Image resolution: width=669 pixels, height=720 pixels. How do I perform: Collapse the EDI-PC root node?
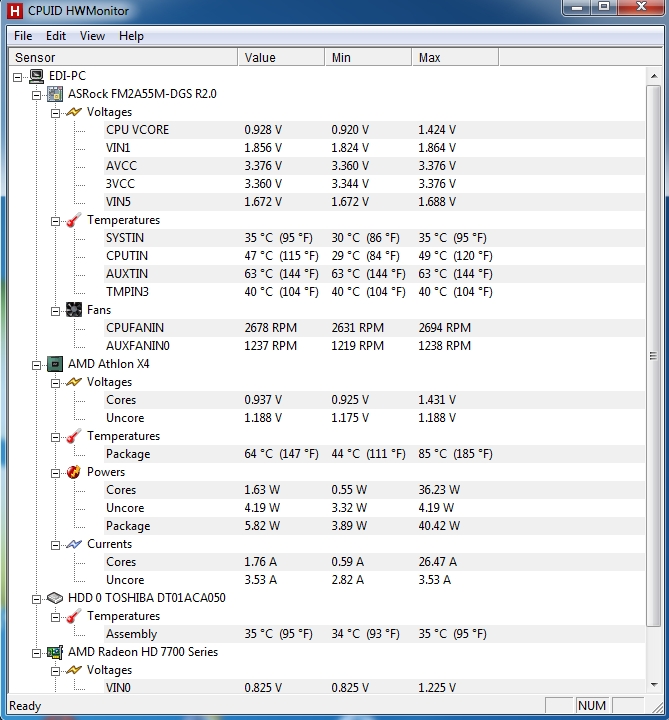[x=18, y=76]
